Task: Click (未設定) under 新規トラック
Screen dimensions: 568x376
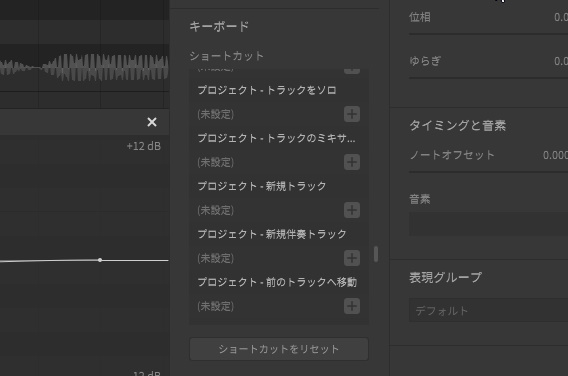Action: pyautogui.click(x=216, y=210)
